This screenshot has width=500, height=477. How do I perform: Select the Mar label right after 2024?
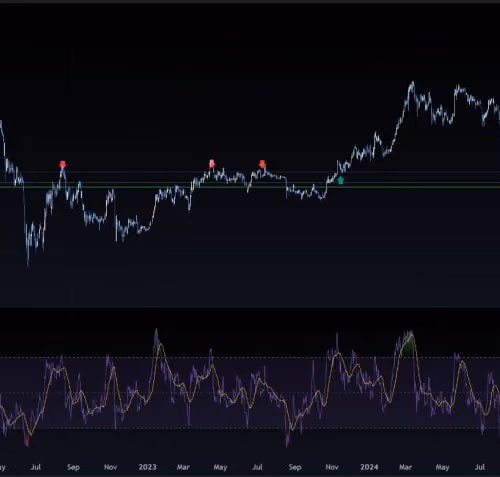click(x=405, y=467)
